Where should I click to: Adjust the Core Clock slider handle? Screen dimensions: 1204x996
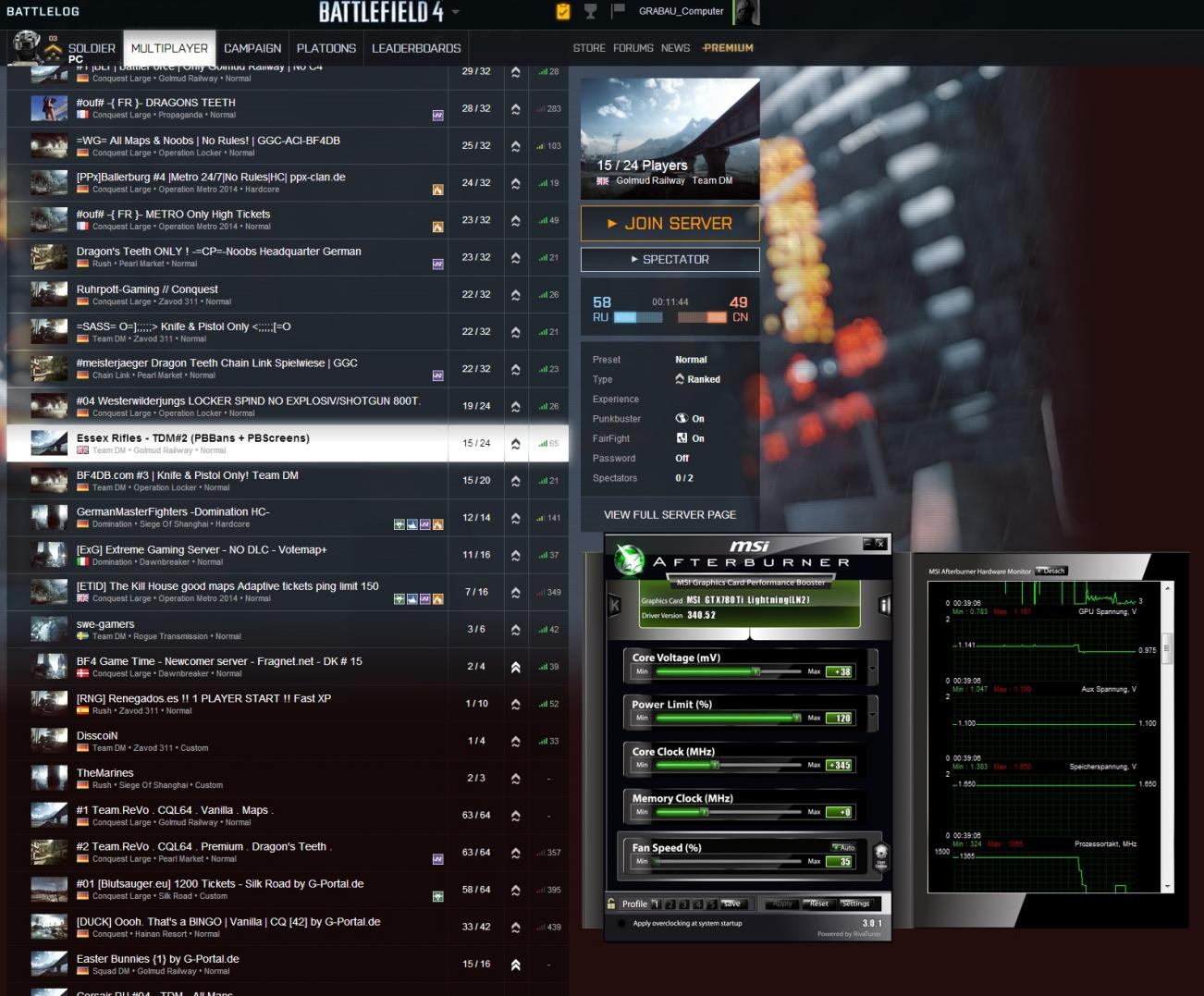click(715, 765)
